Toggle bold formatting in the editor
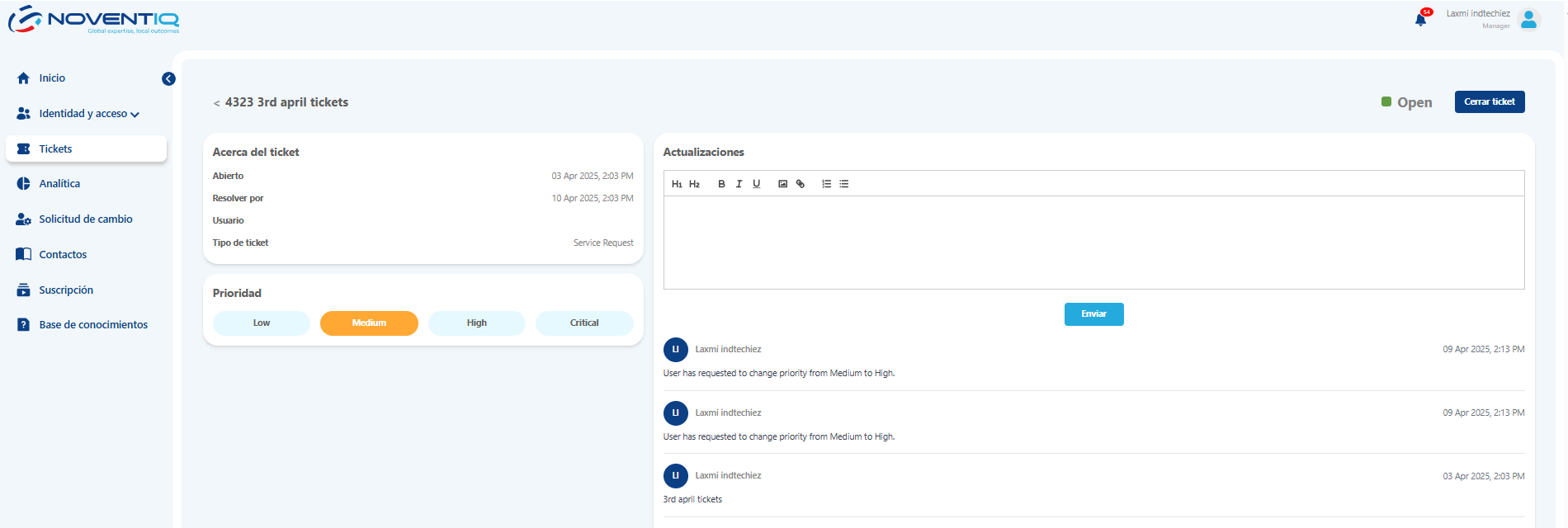This screenshot has width=1568, height=528. pyautogui.click(x=721, y=184)
